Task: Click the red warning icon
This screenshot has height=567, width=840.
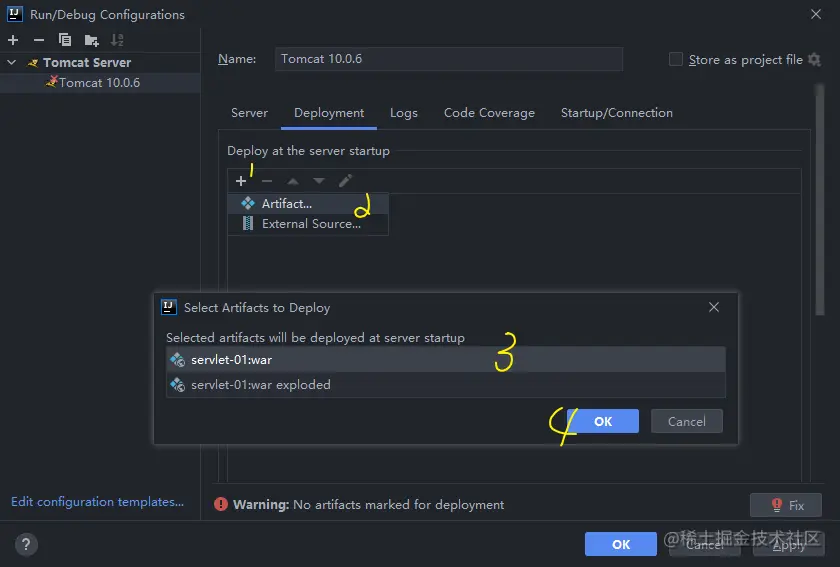Action: click(x=221, y=504)
